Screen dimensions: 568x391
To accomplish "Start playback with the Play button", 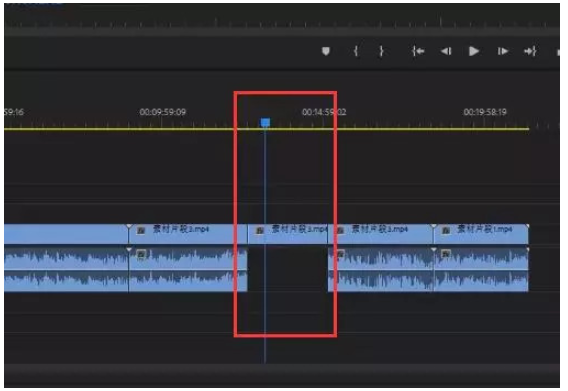I will (x=473, y=51).
